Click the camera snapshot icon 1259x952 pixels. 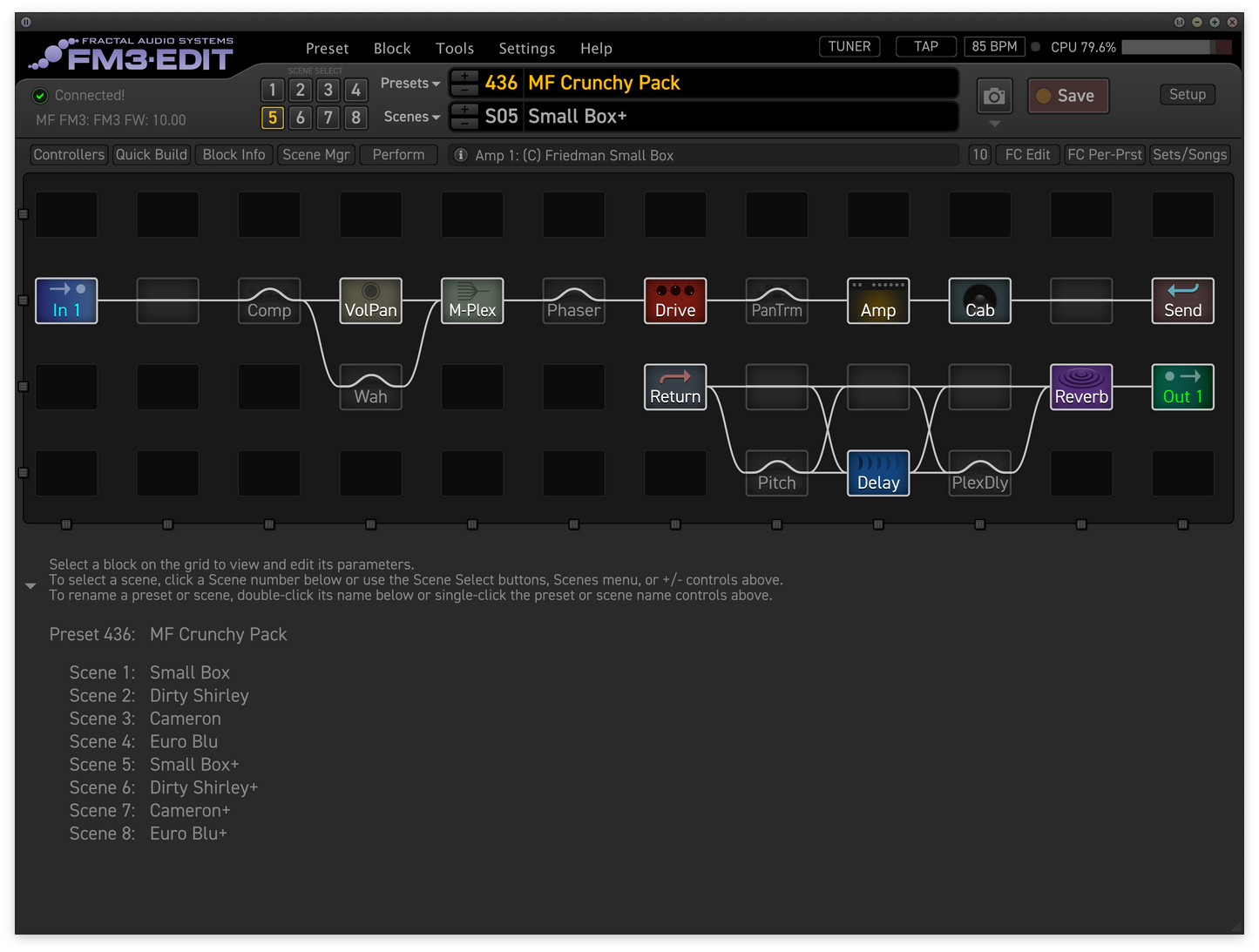click(x=994, y=96)
